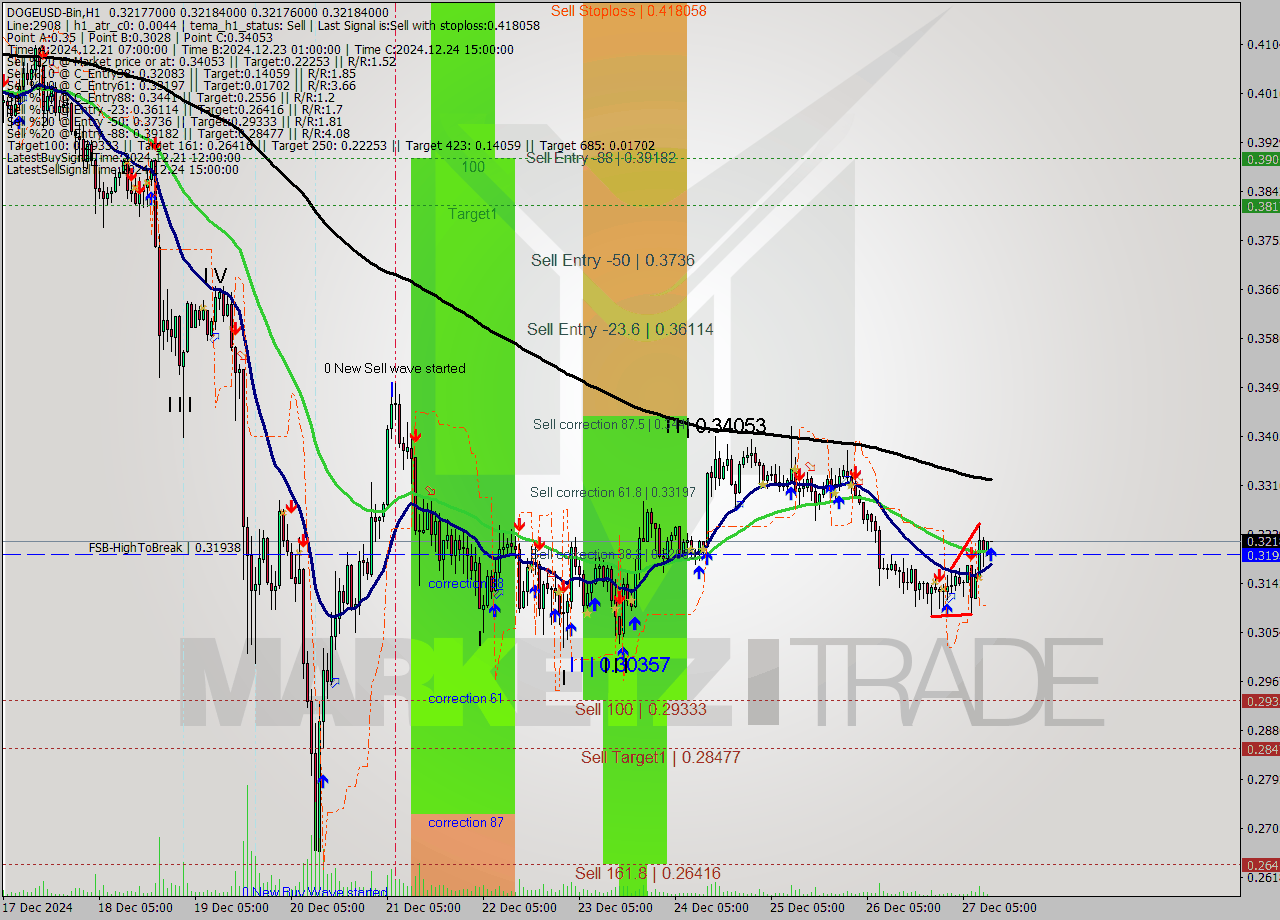Click the 0.410 price axis label
This screenshot has height=920, width=1280.
point(1262,44)
